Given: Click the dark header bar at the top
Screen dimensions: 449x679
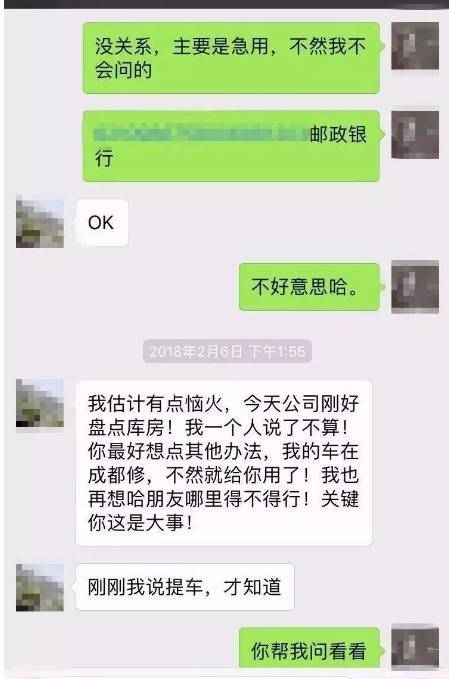Looking at the screenshot, I should pyautogui.click(x=224, y=4).
